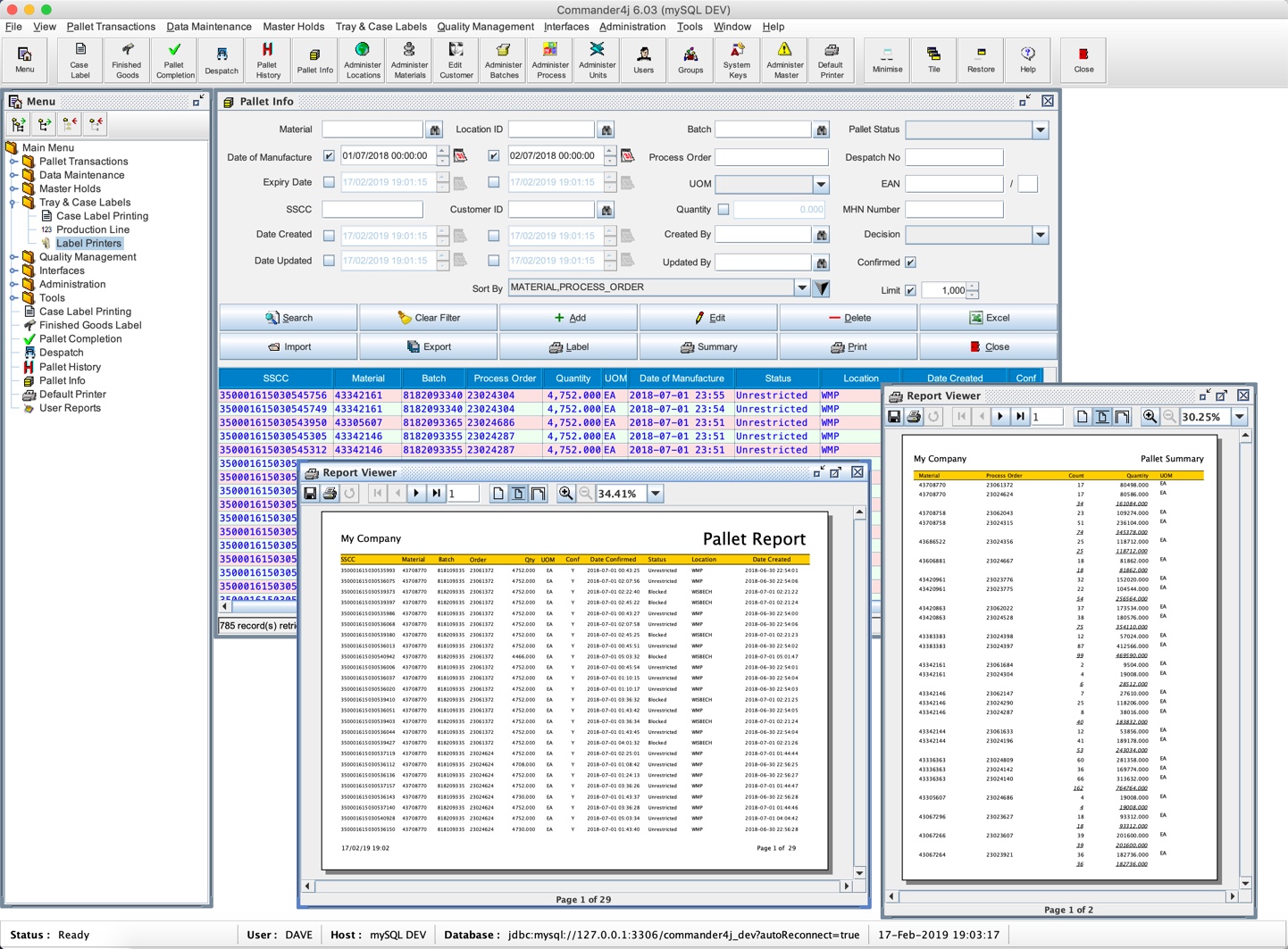Open the Interfaces menu
The image size is (1288, 949).
pos(565,27)
